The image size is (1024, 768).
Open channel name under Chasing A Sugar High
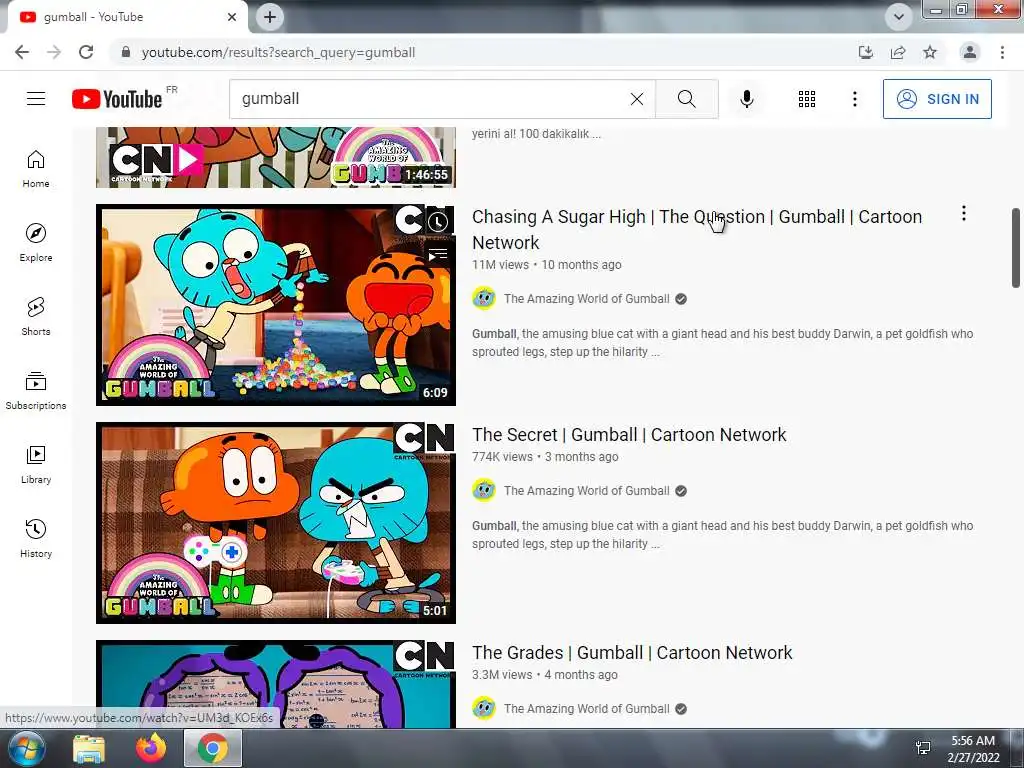[x=586, y=299]
